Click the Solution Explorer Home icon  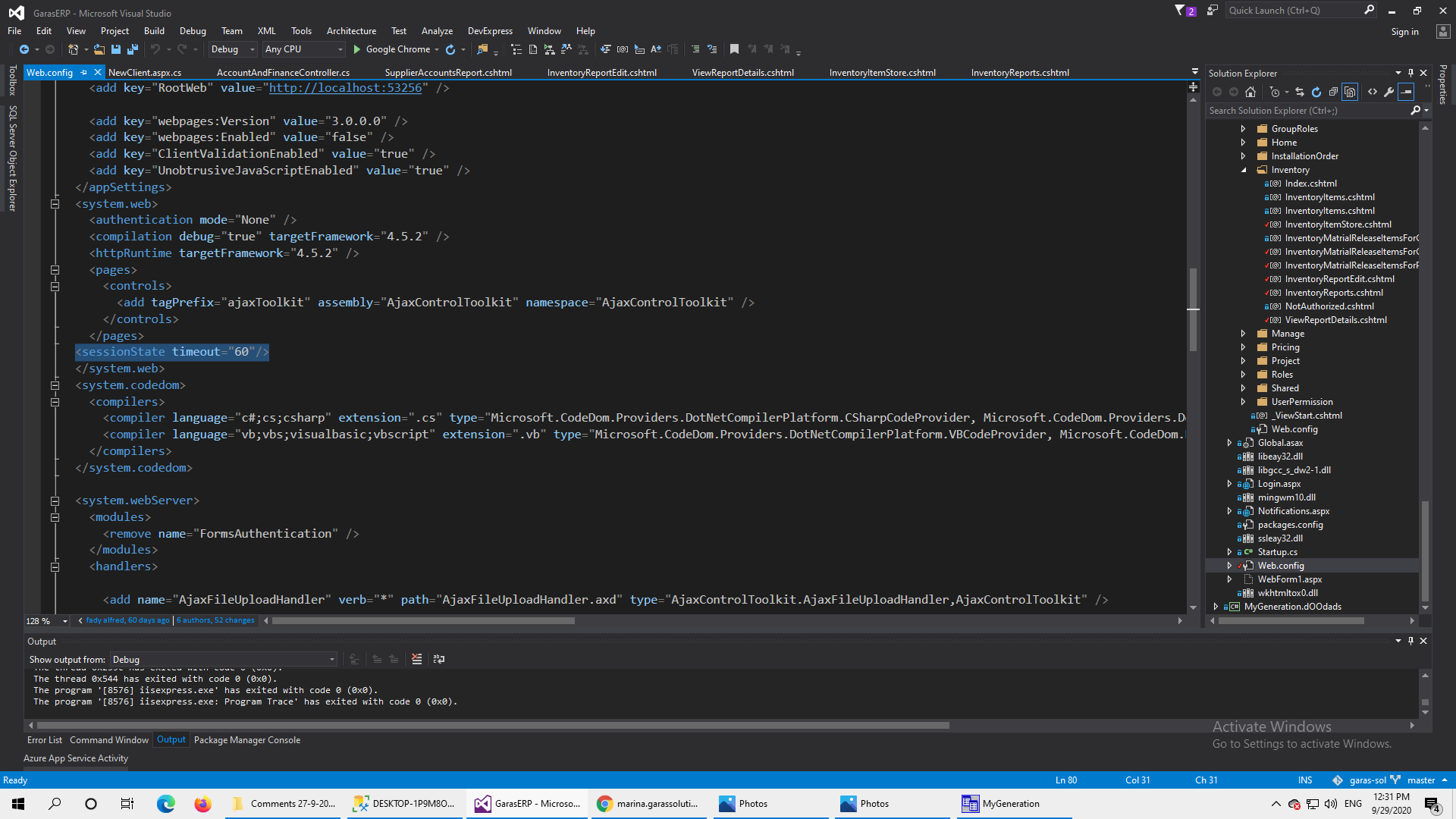(x=1250, y=92)
